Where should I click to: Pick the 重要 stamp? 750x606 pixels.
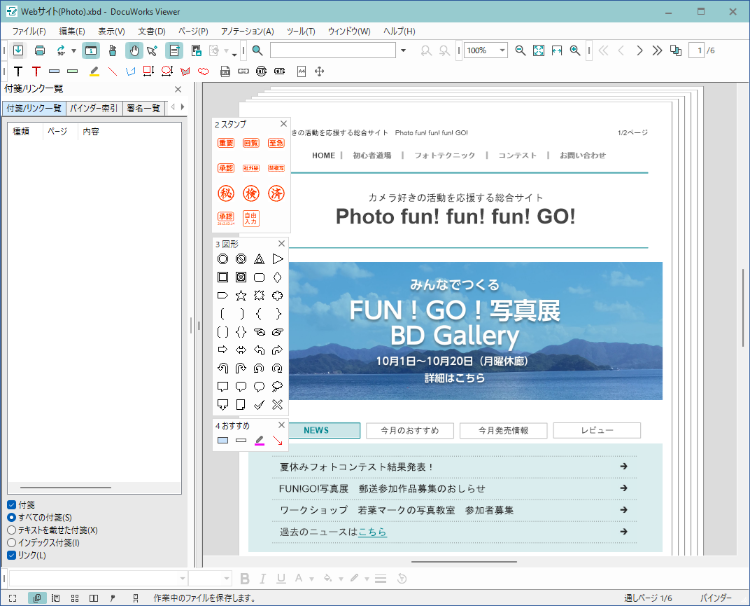coord(226,143)
